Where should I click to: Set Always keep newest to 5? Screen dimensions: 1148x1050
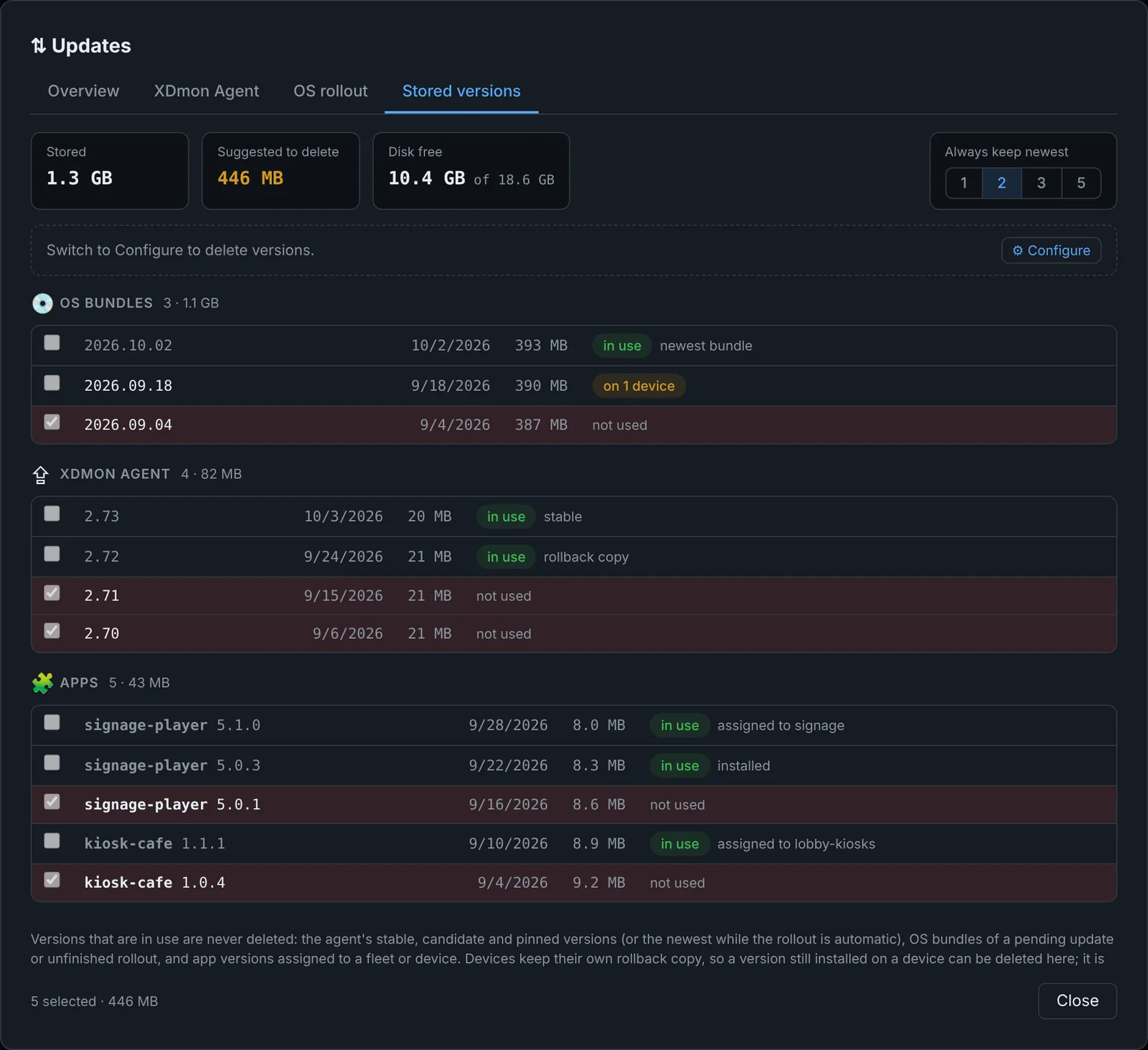click(x=1081, y=183)
